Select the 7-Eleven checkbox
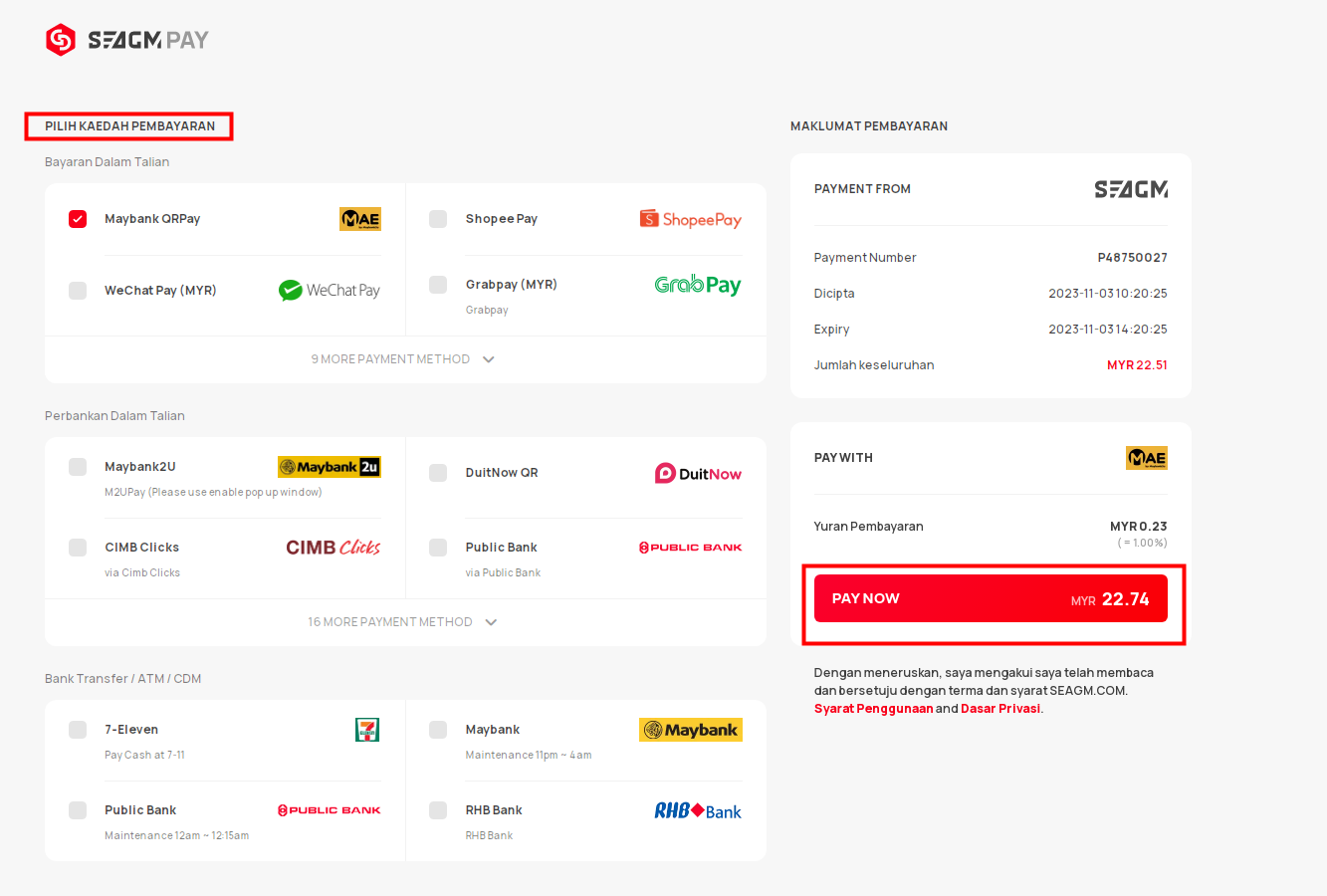 (78, 730)
